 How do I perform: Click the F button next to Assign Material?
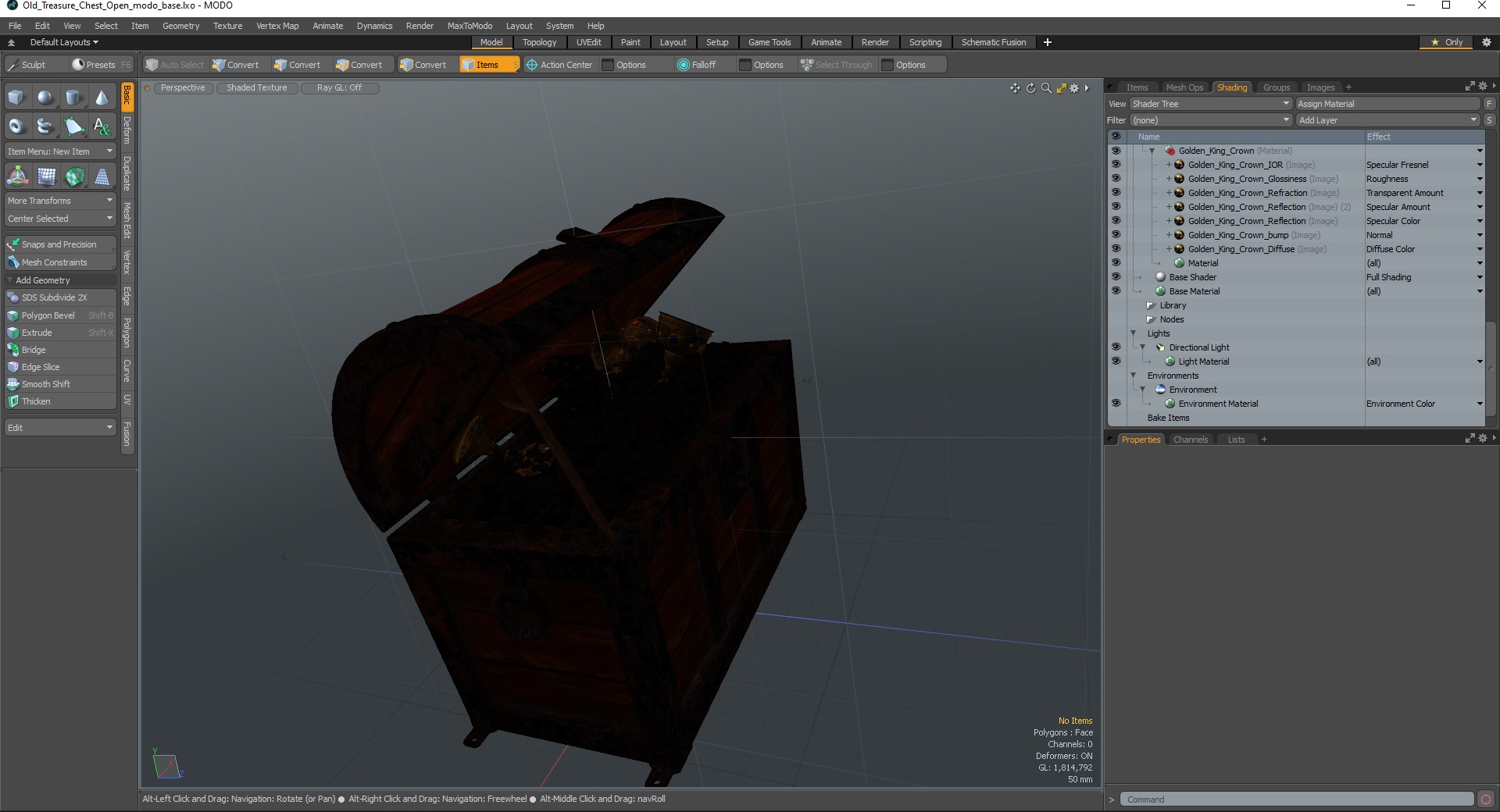click(1489, 104)
